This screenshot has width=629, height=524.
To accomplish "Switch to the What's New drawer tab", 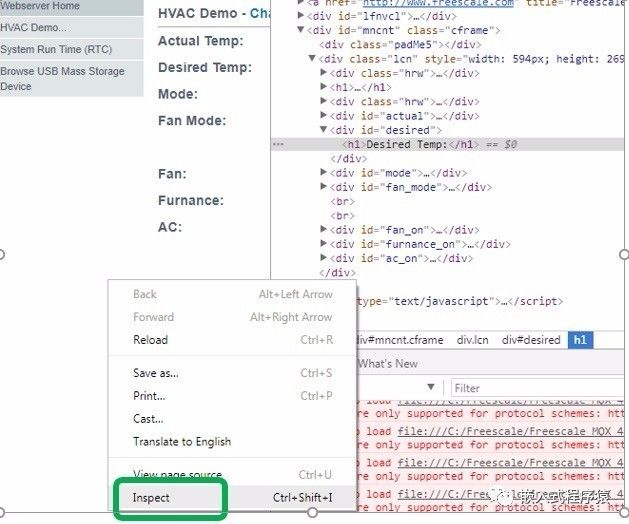I will point(388,364).
